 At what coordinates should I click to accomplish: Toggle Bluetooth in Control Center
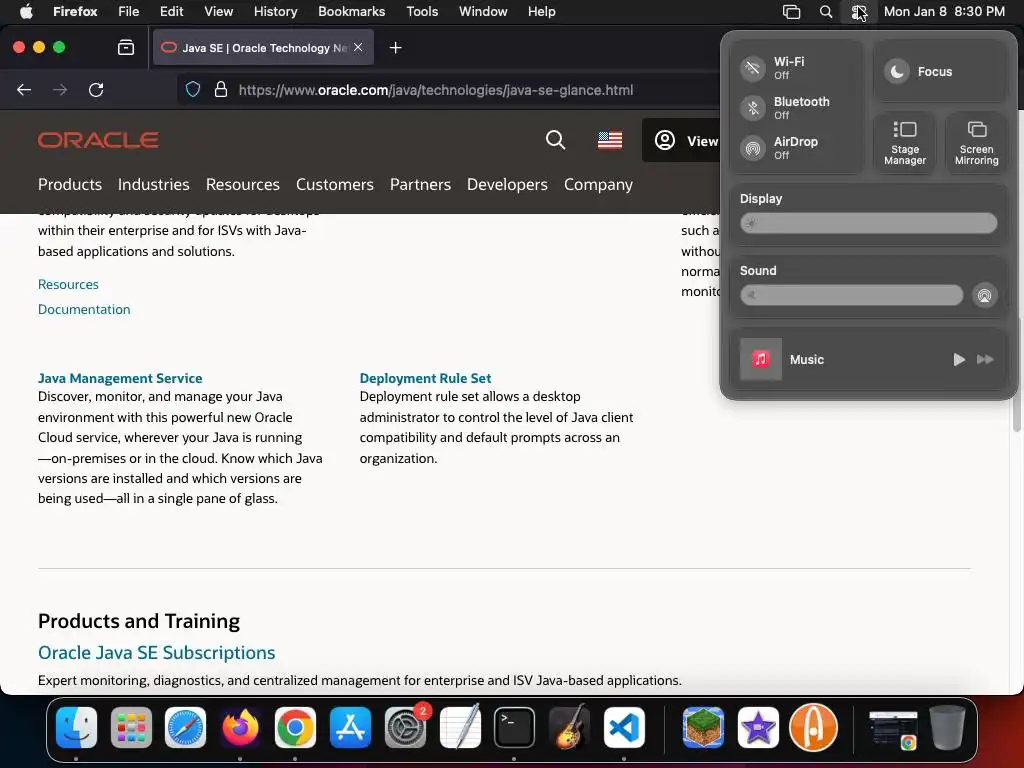coord(752,108)
